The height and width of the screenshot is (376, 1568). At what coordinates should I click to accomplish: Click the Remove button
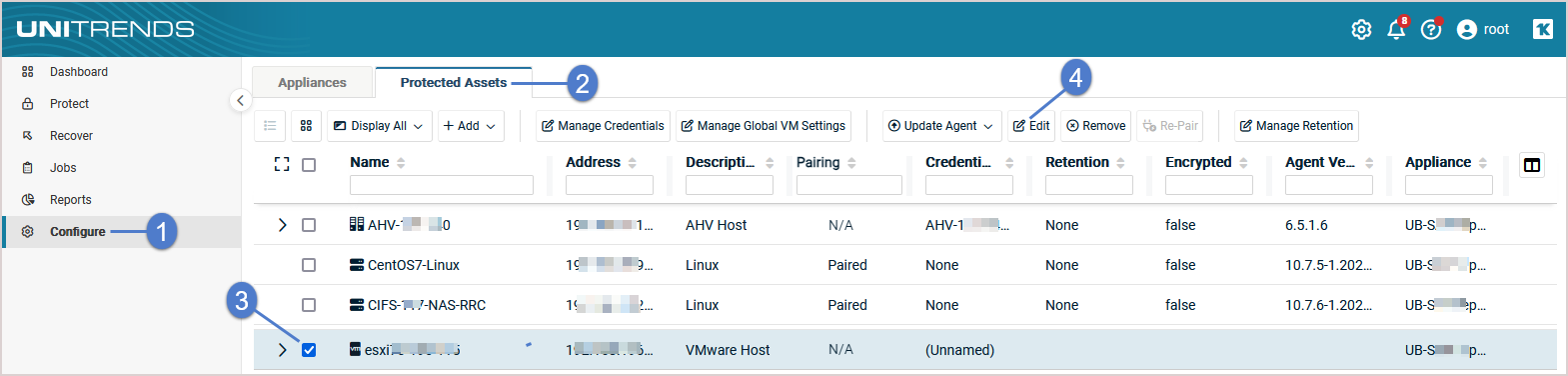[x=1096, y=126]
